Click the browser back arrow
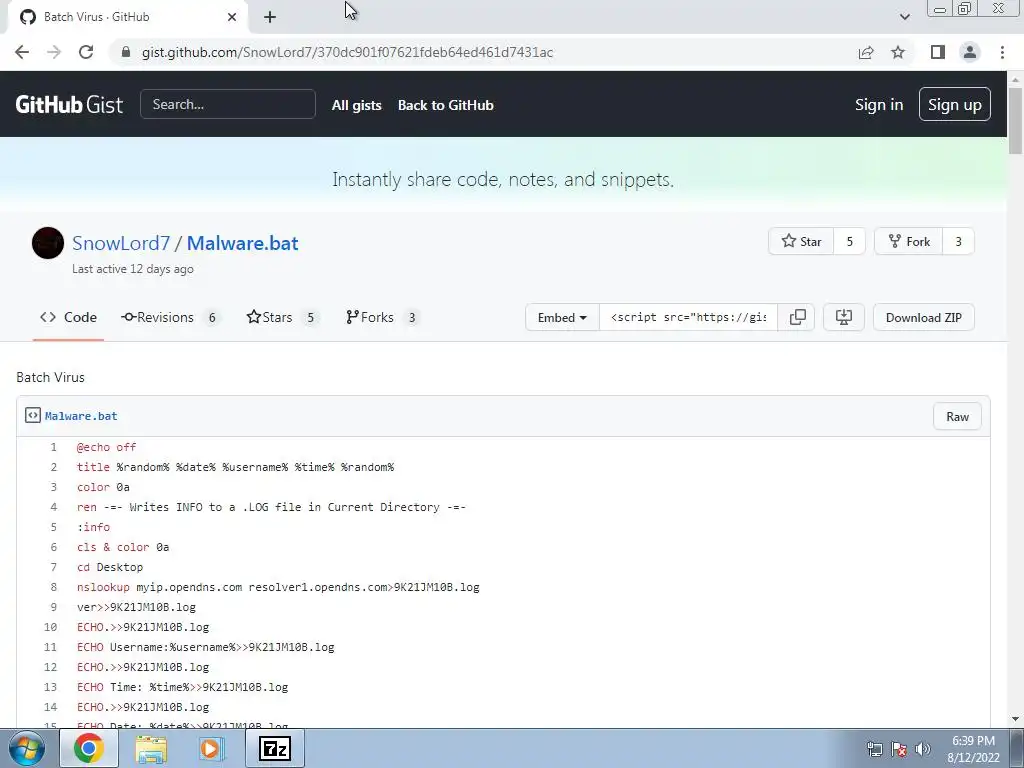1024x768 pixels. [22, 52]
